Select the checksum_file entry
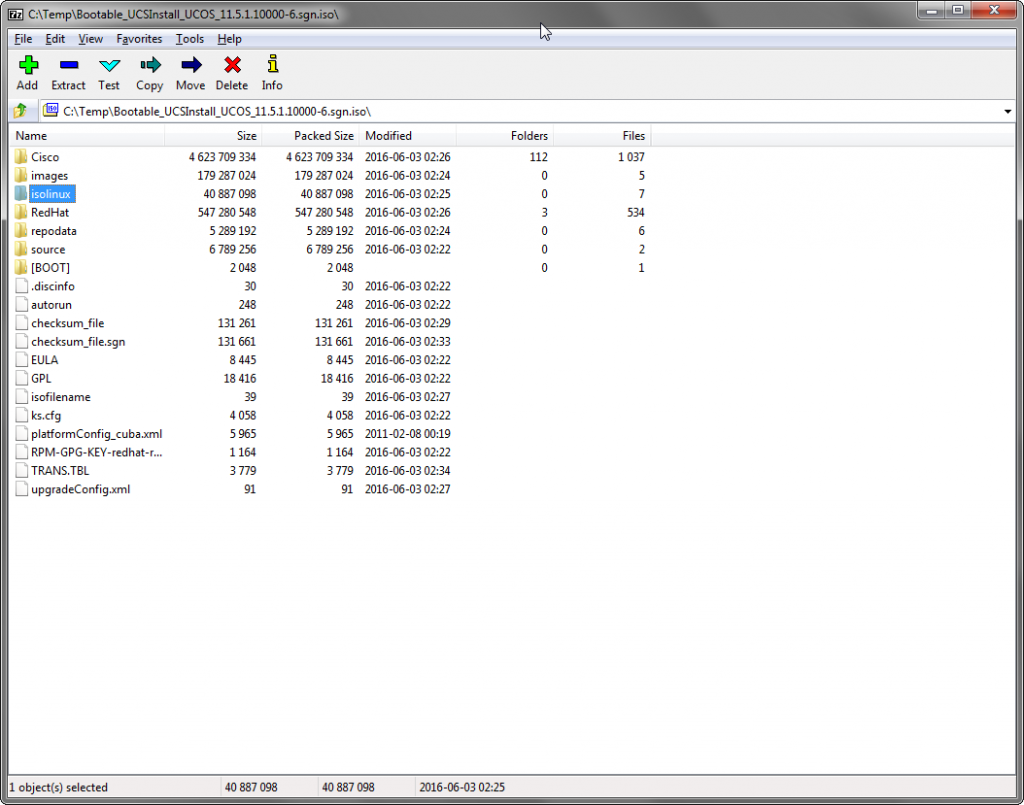The image size is (1024, 805). [67, 323]
